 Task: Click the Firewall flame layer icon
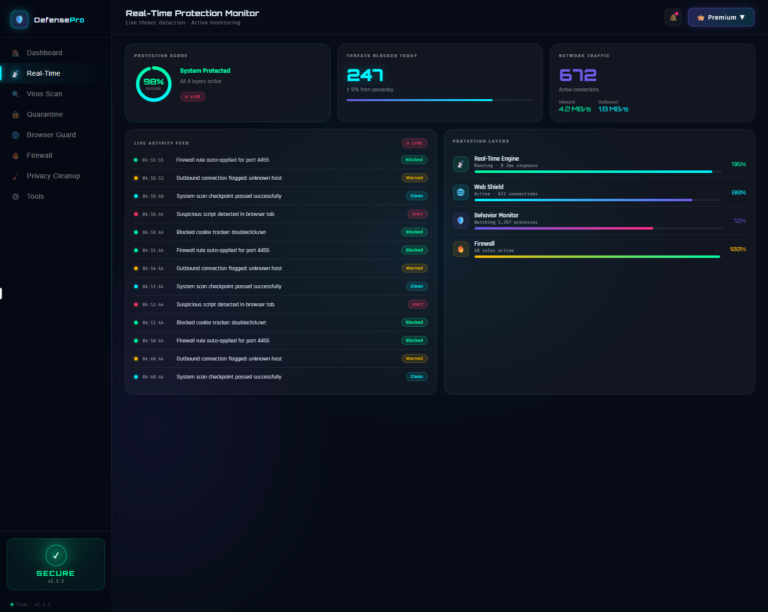coord(460,249)
